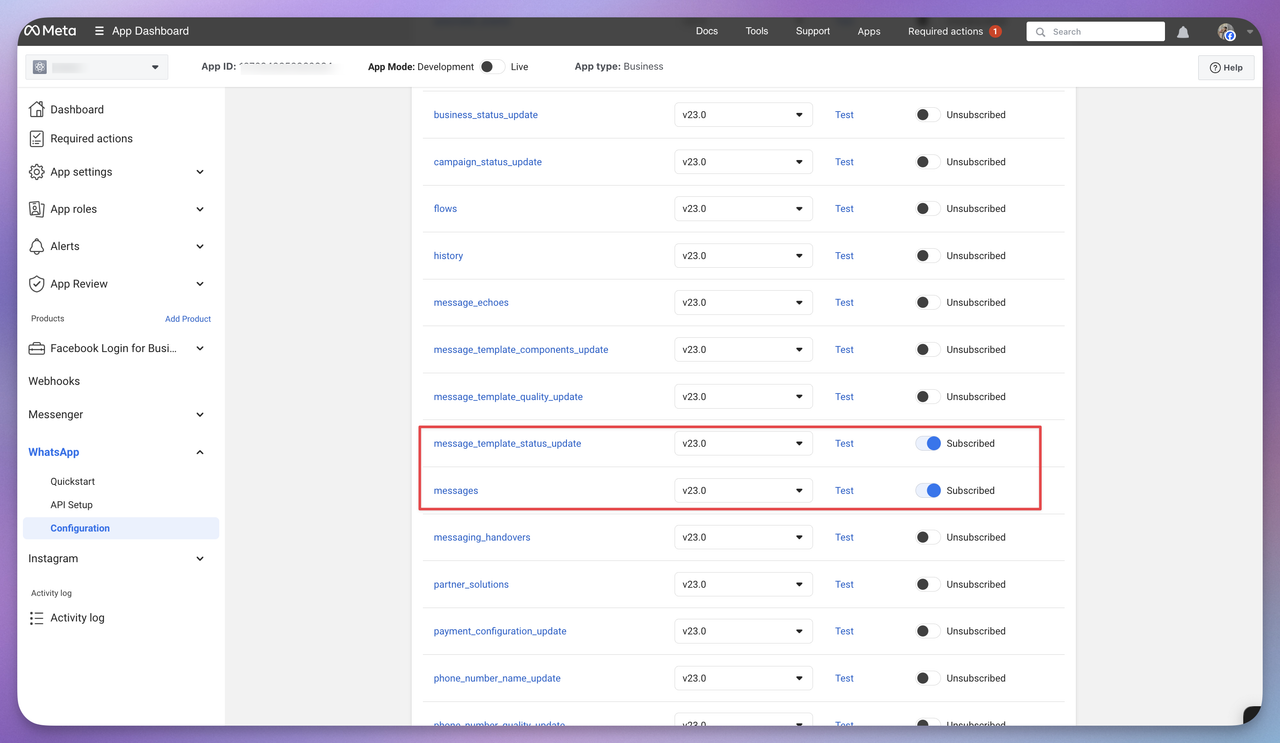Open version dropdown for messages

point(743,490)
